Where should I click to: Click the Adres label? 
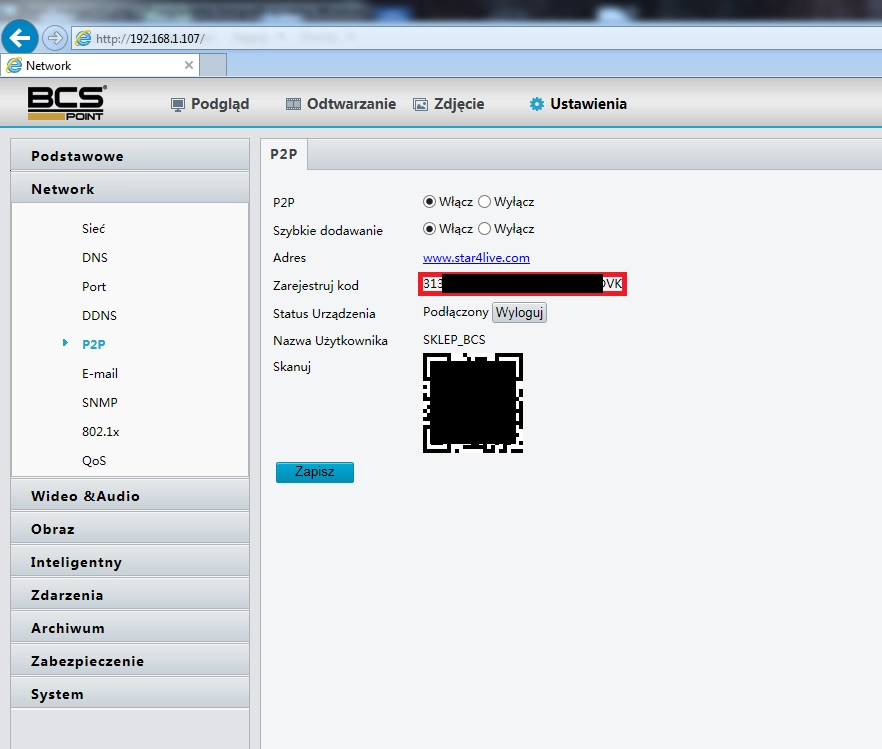(x=290, y=258)
